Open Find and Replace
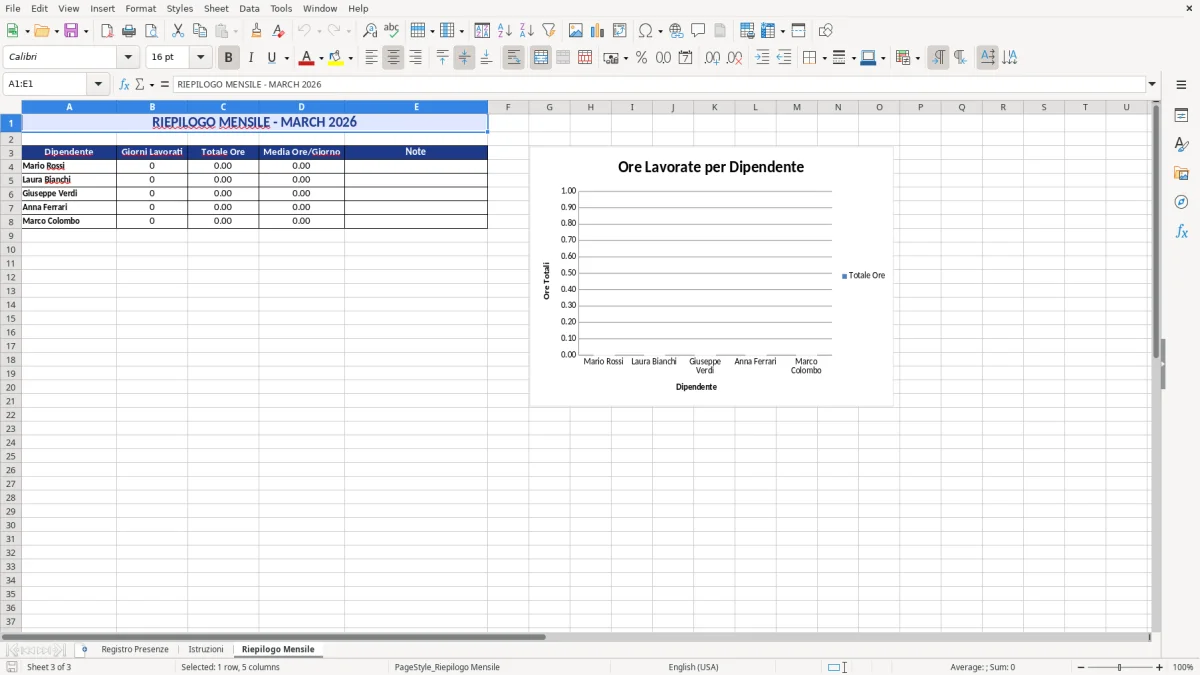Viewport: 1200px width, 675px height. tap(370, 30)
